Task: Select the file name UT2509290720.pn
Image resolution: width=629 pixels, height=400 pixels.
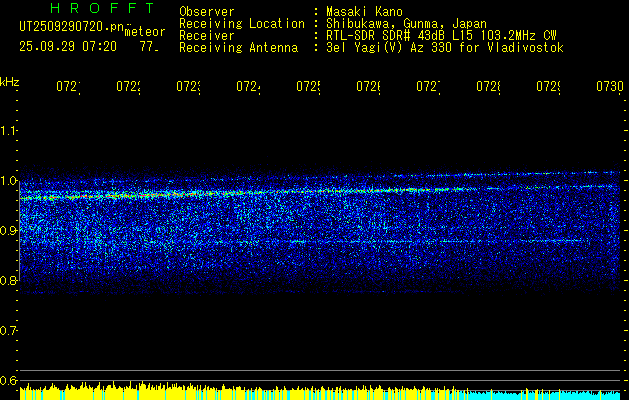Action: [x=71, y=26]
